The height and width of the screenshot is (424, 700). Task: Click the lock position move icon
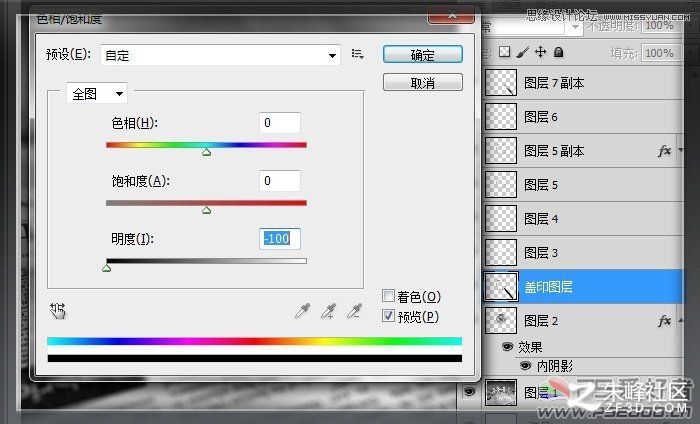pyautogui.click(x=541, y=52)
